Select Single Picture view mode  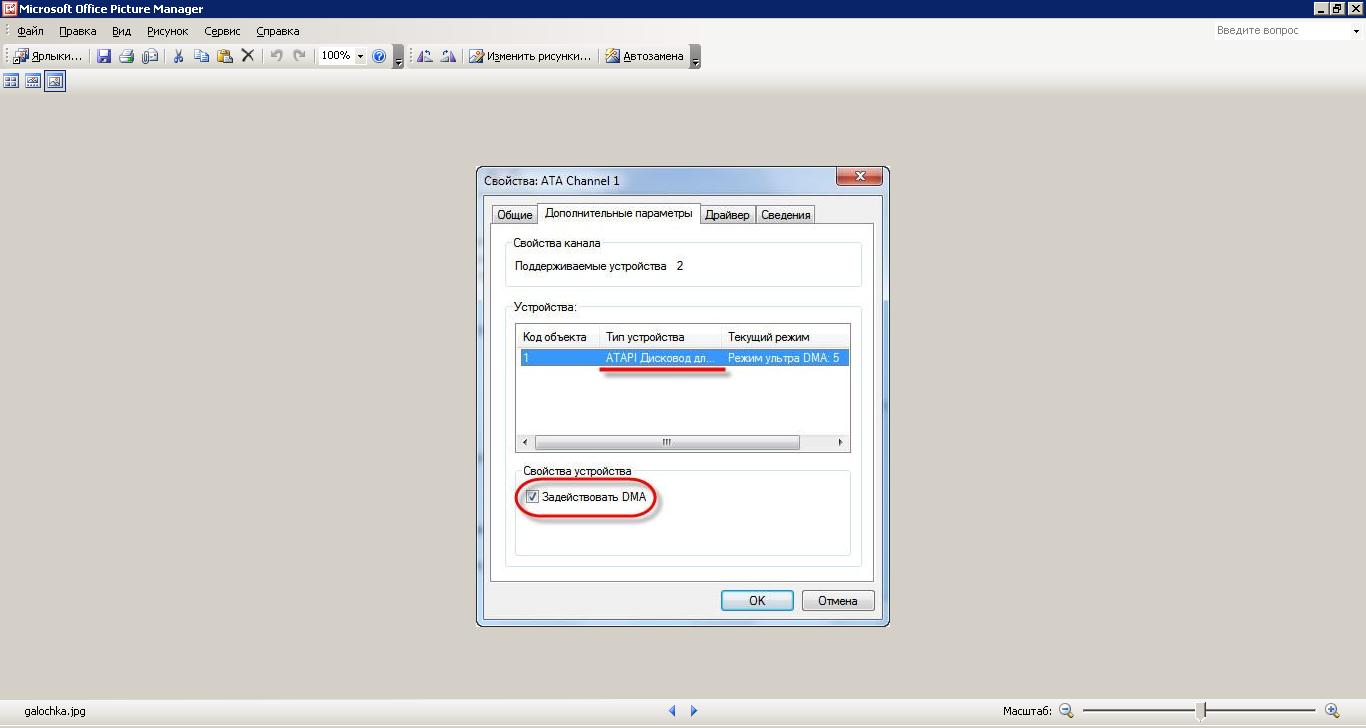click(x=55, y=81)
